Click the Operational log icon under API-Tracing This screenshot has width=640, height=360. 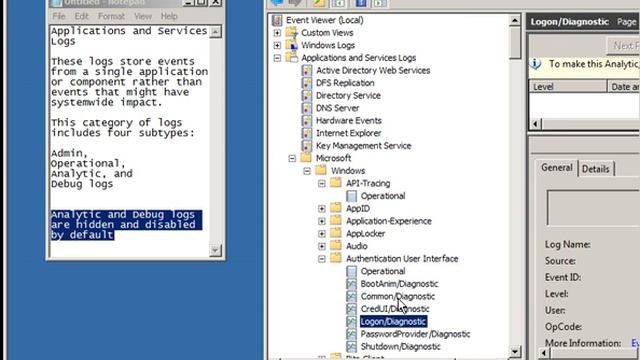pos(351,196)
